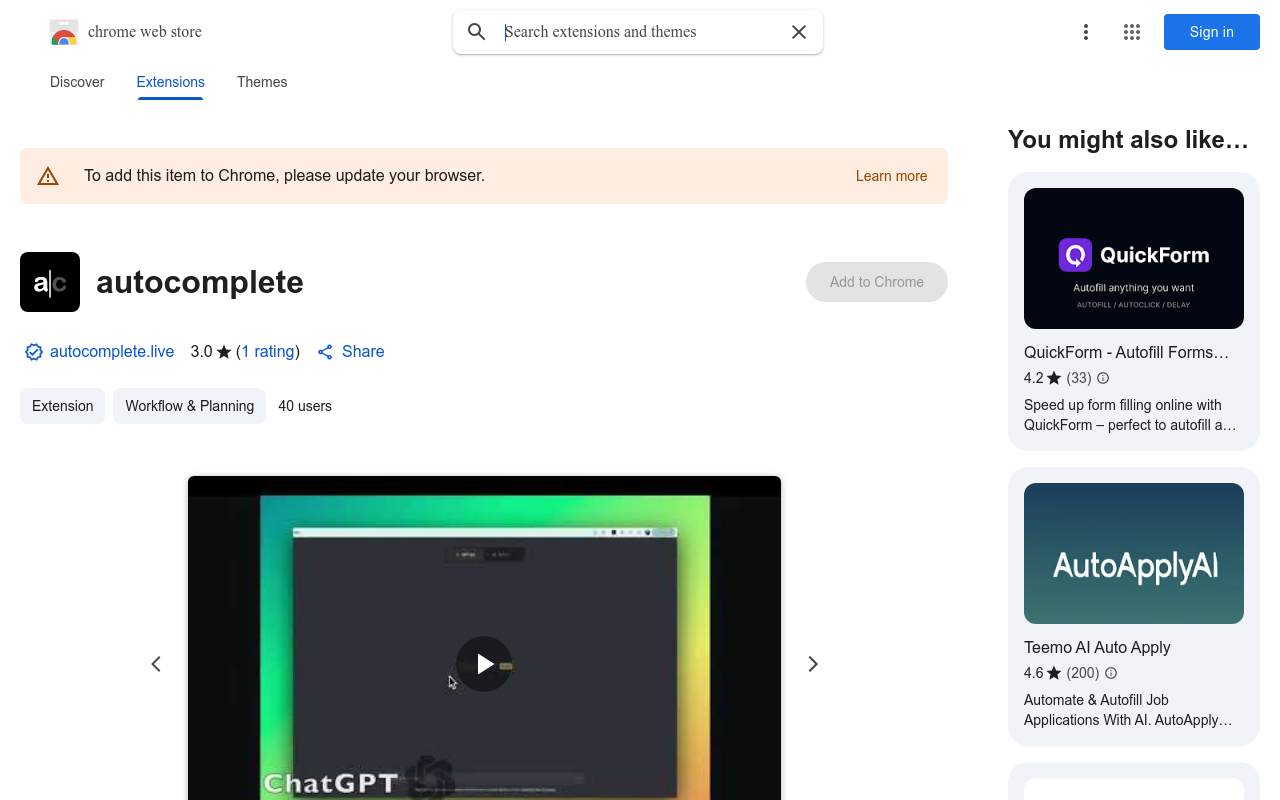The image size is (1280, 800).
Task: Click the warning triangle icon in banner
Action: tap(48, 176)
